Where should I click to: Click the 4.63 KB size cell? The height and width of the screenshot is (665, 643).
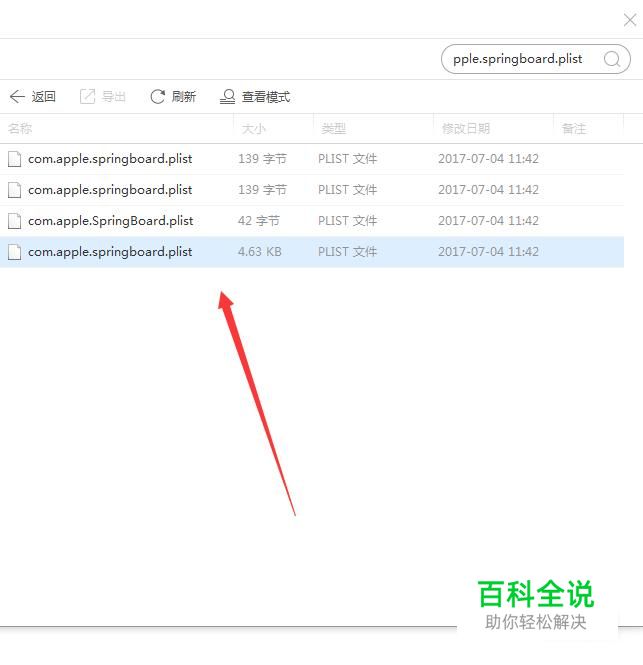[260, 252]
